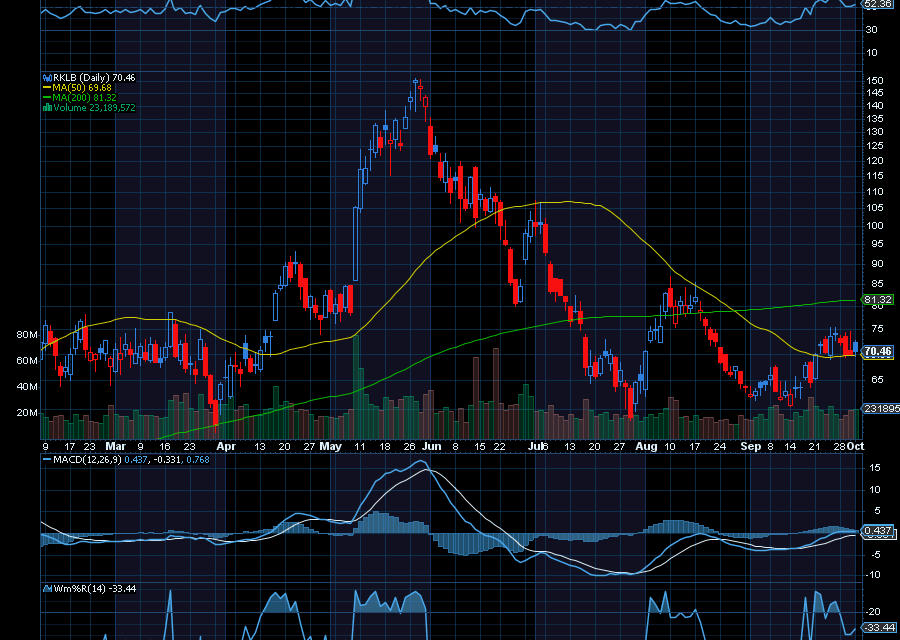Select the RKLB (Daily) 70.46 legend label
The image size is (900, 640).
pyautogui.click(x=94, y=77)
